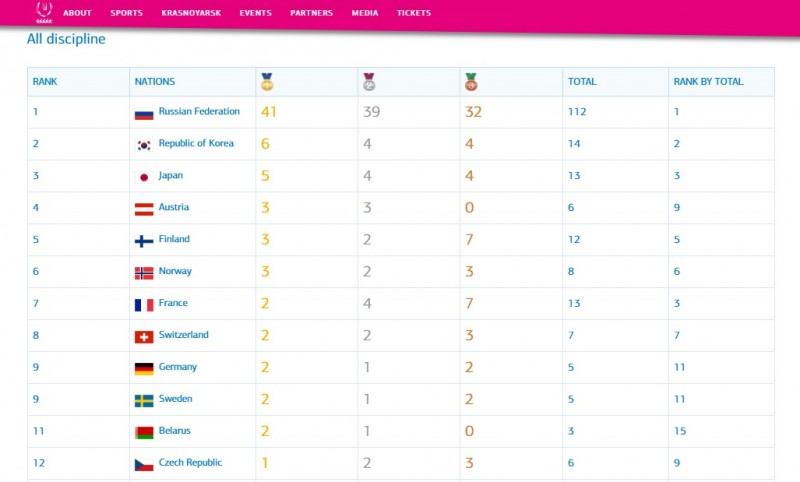Click the All discipline heading
This screenshot has height=482, width=800.
[66, 39]
